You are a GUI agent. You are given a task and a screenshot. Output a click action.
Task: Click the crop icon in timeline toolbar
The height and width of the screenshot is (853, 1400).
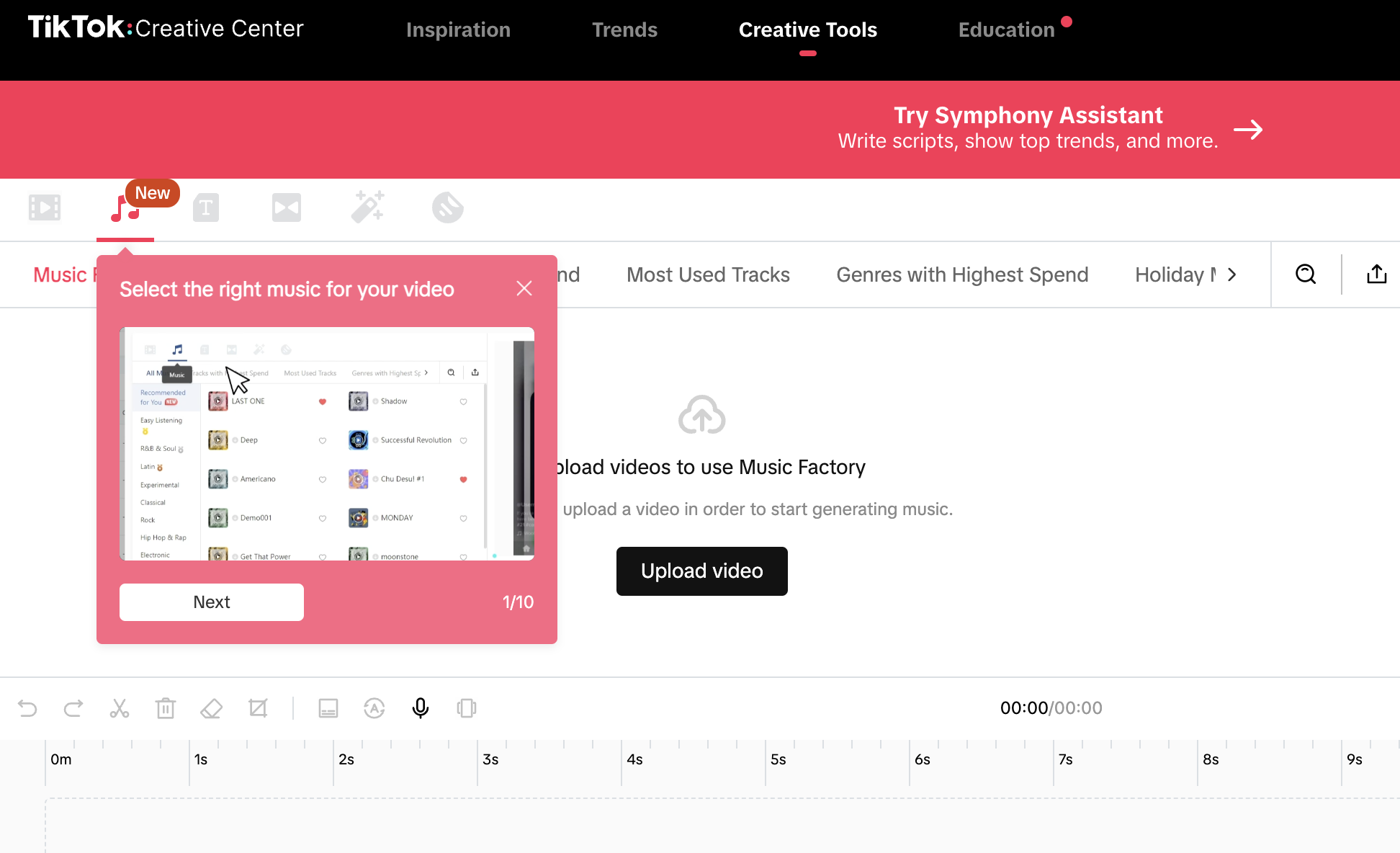pos(258,708)
